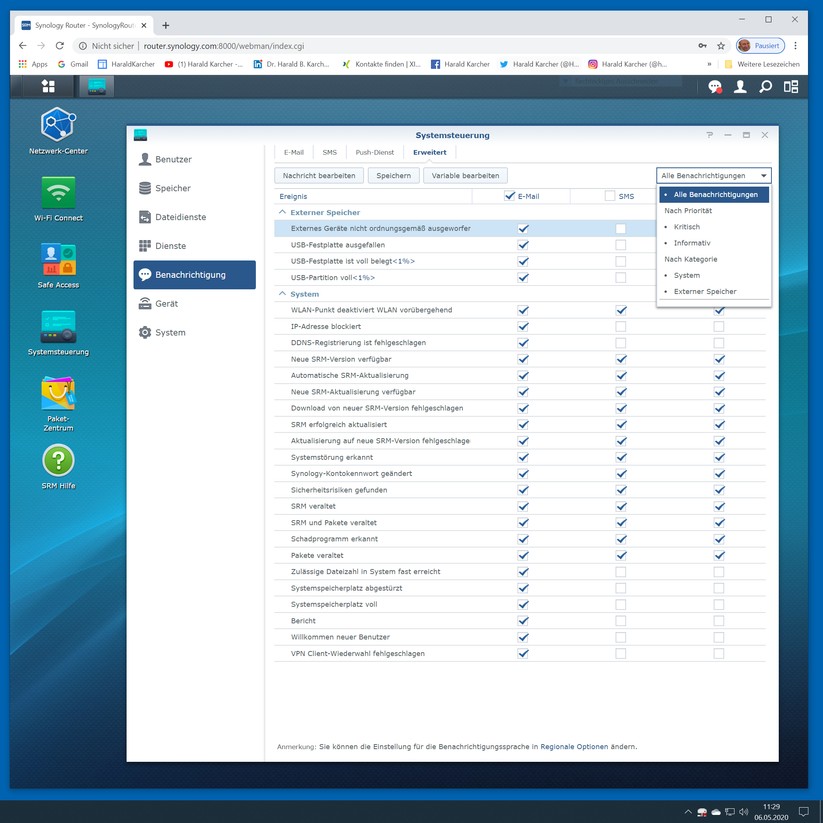Collapse the Externer Speicher section
Image resolution: width=823 pixels, height=823 pixels.
coord(282,213)
